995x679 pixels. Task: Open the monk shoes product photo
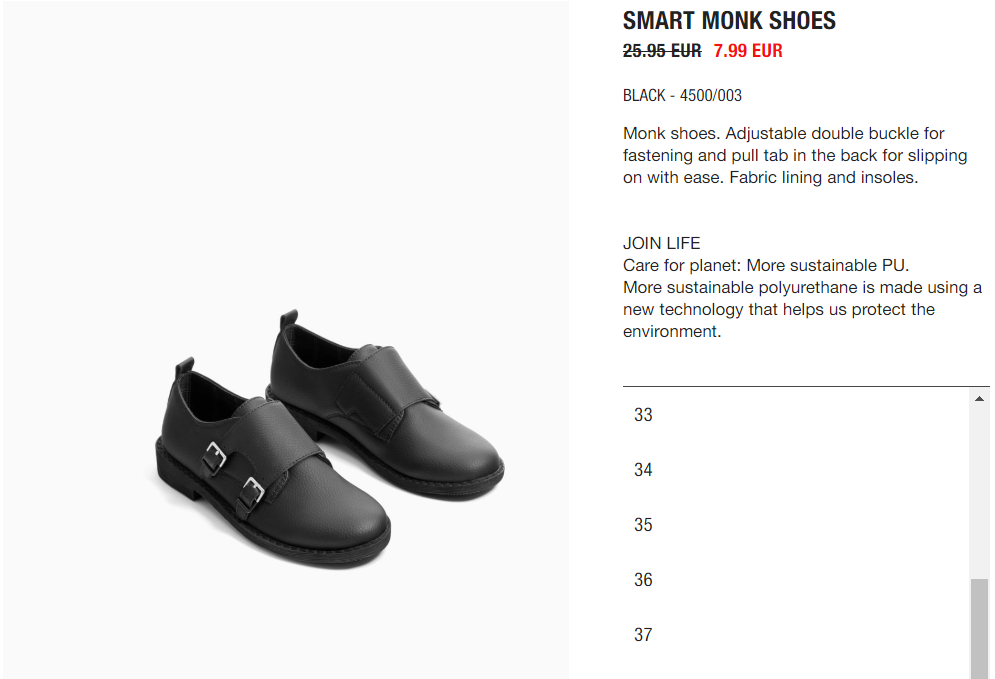pos(286,340)
